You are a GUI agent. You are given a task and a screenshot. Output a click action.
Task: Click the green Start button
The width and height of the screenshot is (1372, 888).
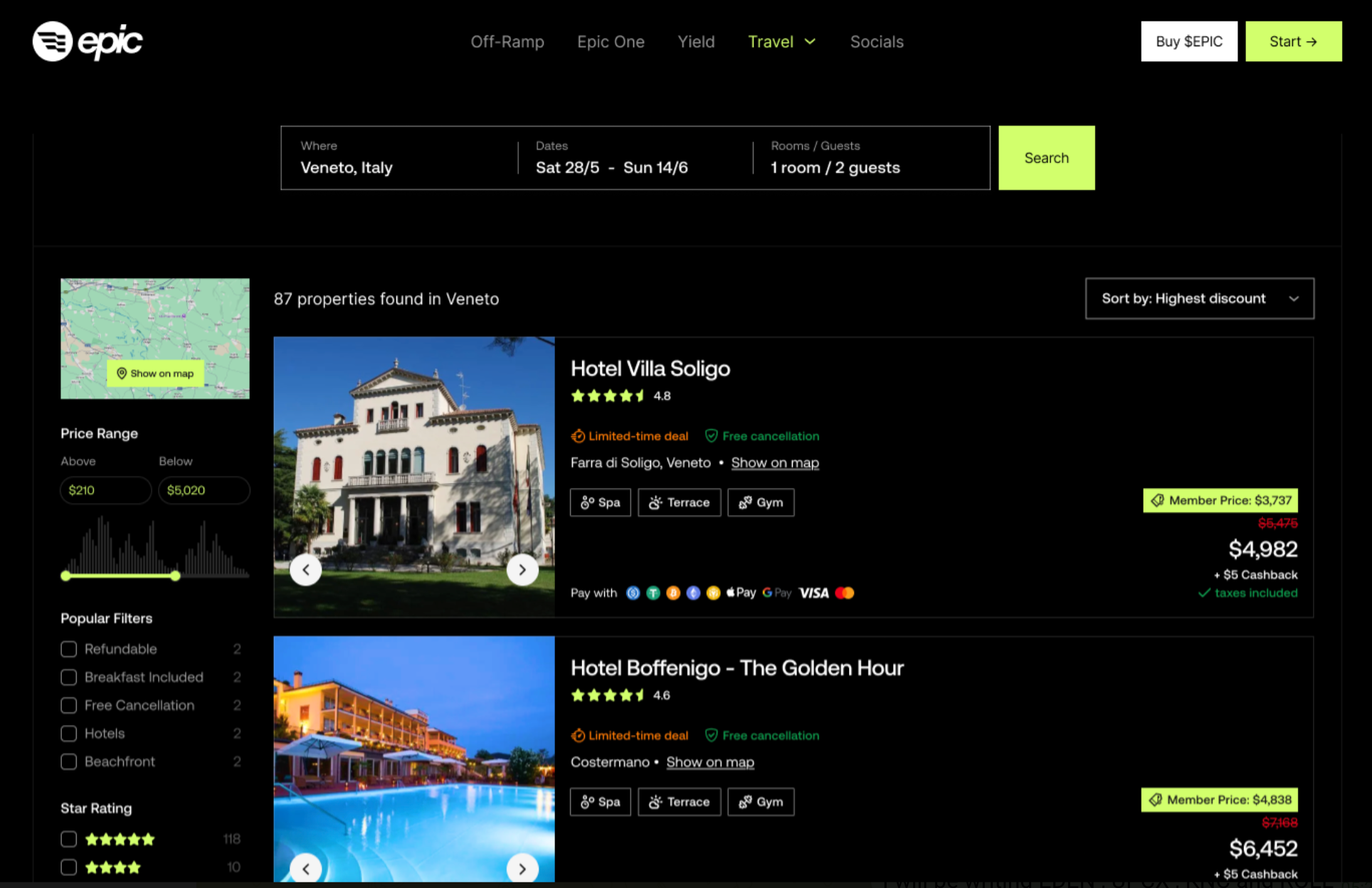(x=1294, y=41)
